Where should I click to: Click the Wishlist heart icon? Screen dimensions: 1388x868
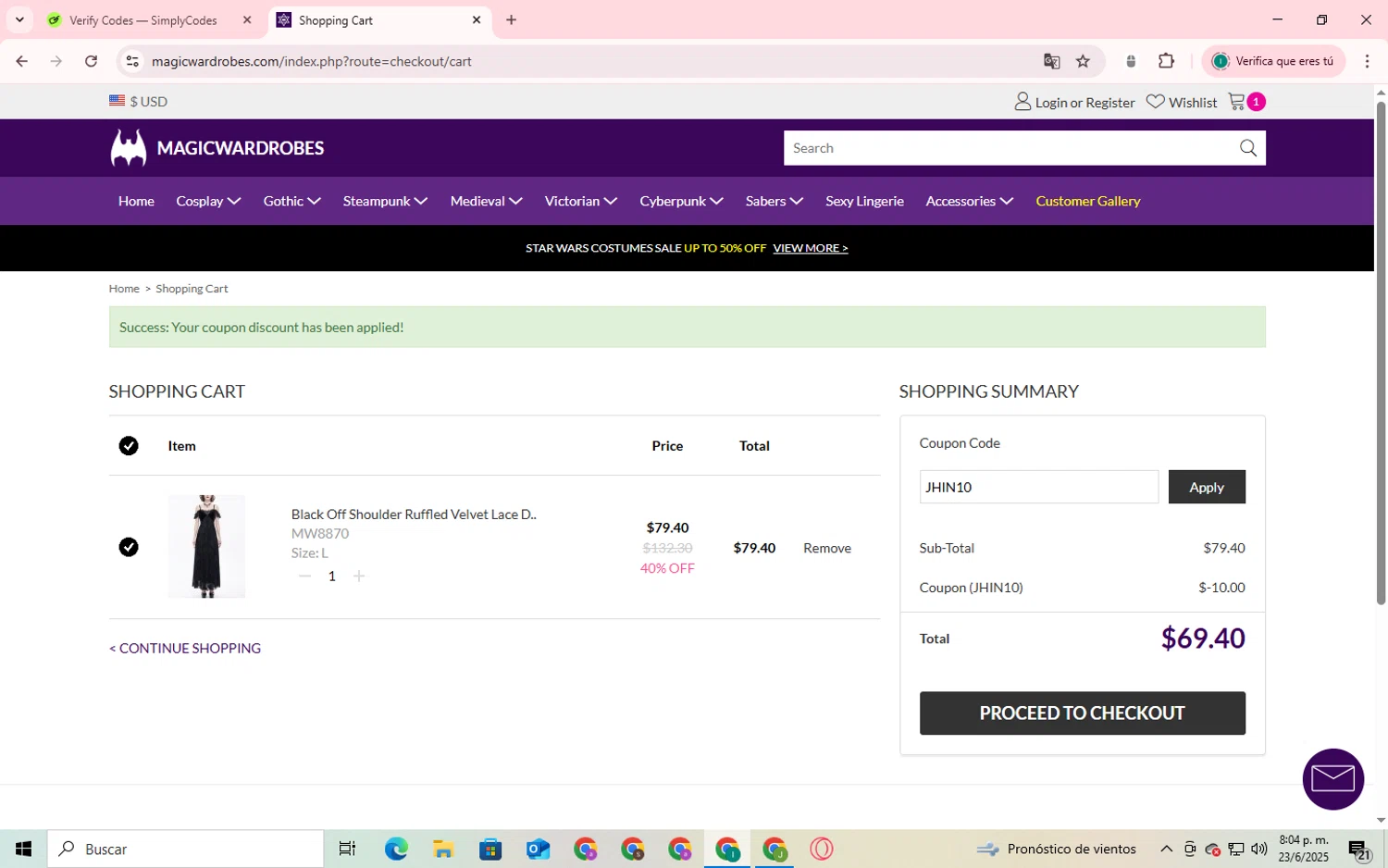(1155, 102)
